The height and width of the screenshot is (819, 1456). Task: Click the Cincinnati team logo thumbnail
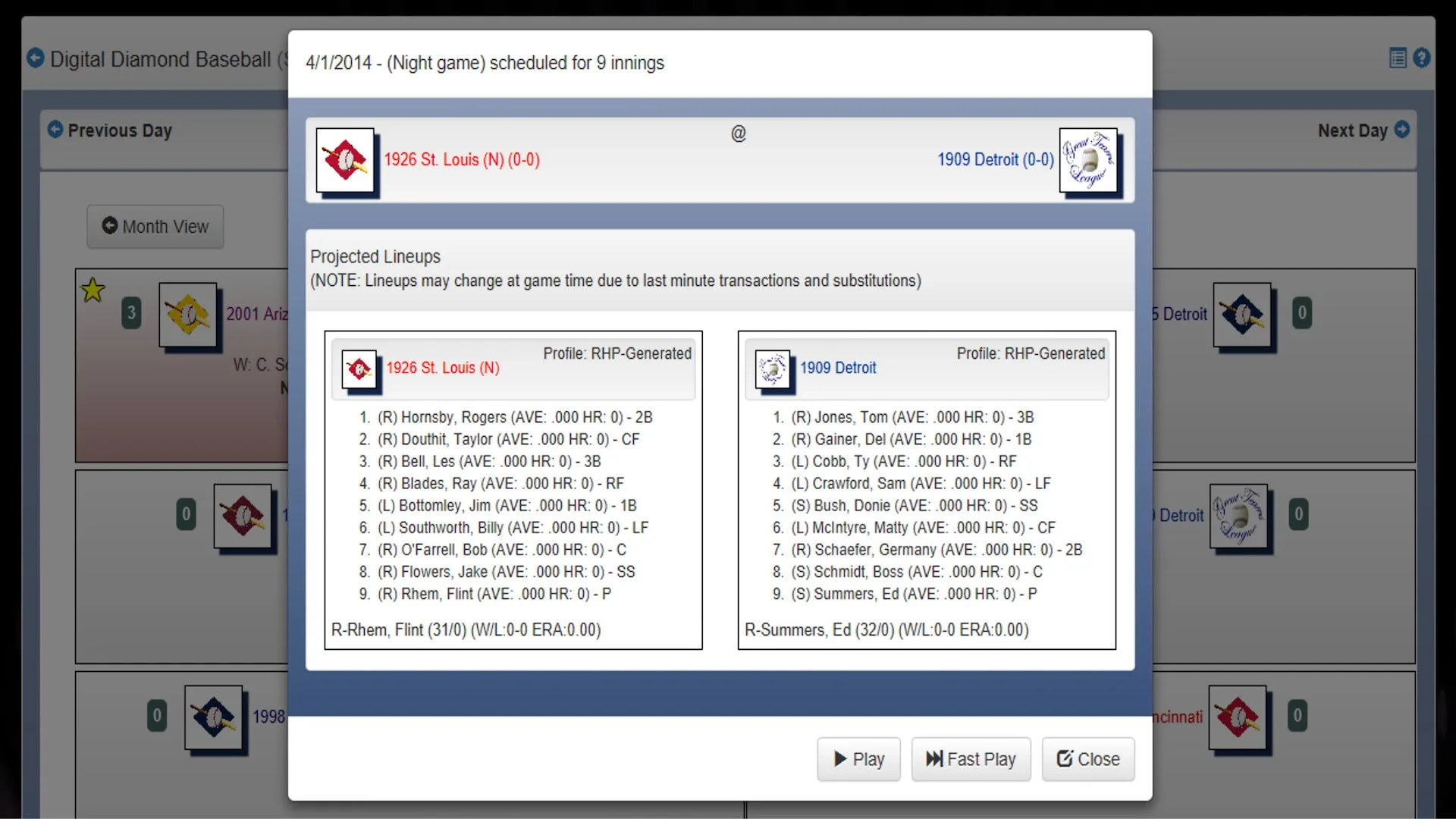tap(1238, 717)
